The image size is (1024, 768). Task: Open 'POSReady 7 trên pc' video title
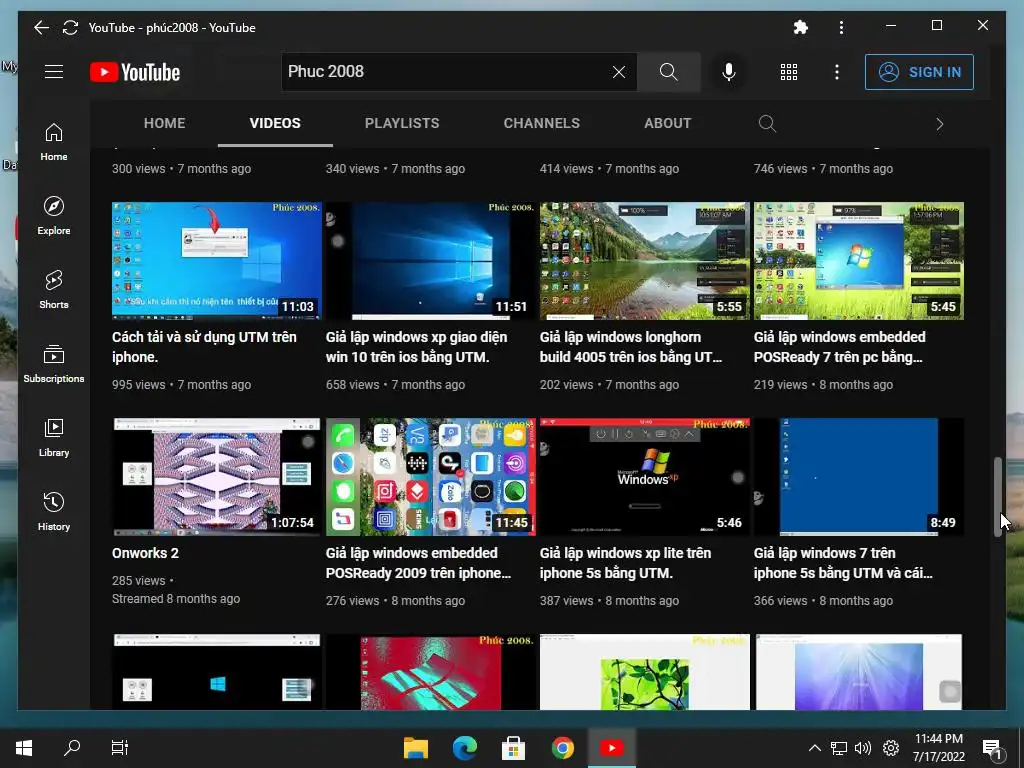[x=840, y=347]
